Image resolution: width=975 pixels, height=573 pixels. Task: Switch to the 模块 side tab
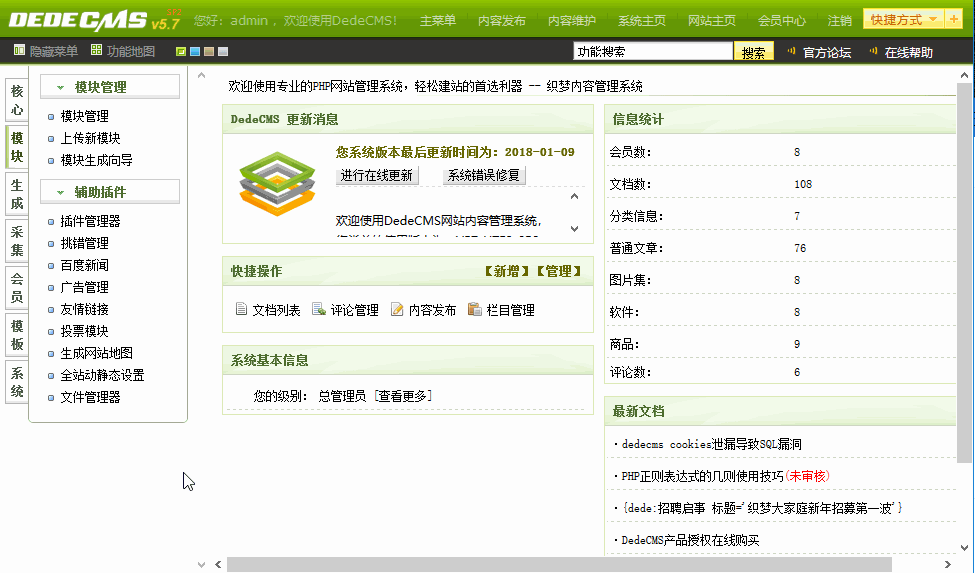pos(17,147)
